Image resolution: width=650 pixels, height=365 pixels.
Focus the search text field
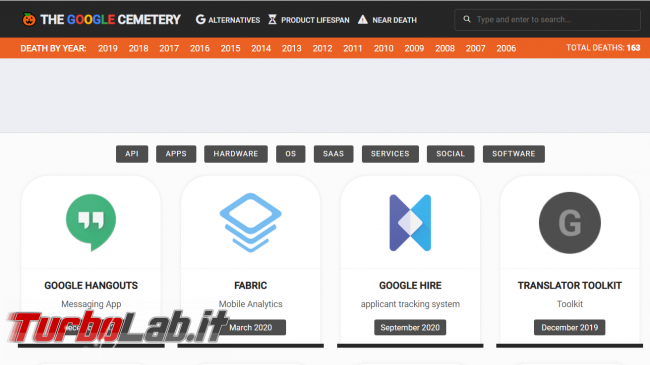tap(547, 19)
